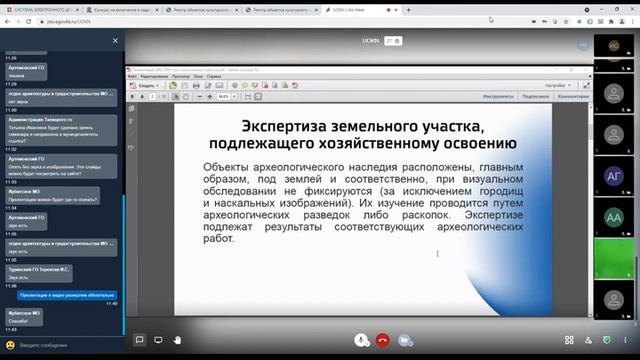The height and width of the screenshot is (360, 640).
Task: Select participant thumbnail with initials АА
Action: click(x=614, y=218)
